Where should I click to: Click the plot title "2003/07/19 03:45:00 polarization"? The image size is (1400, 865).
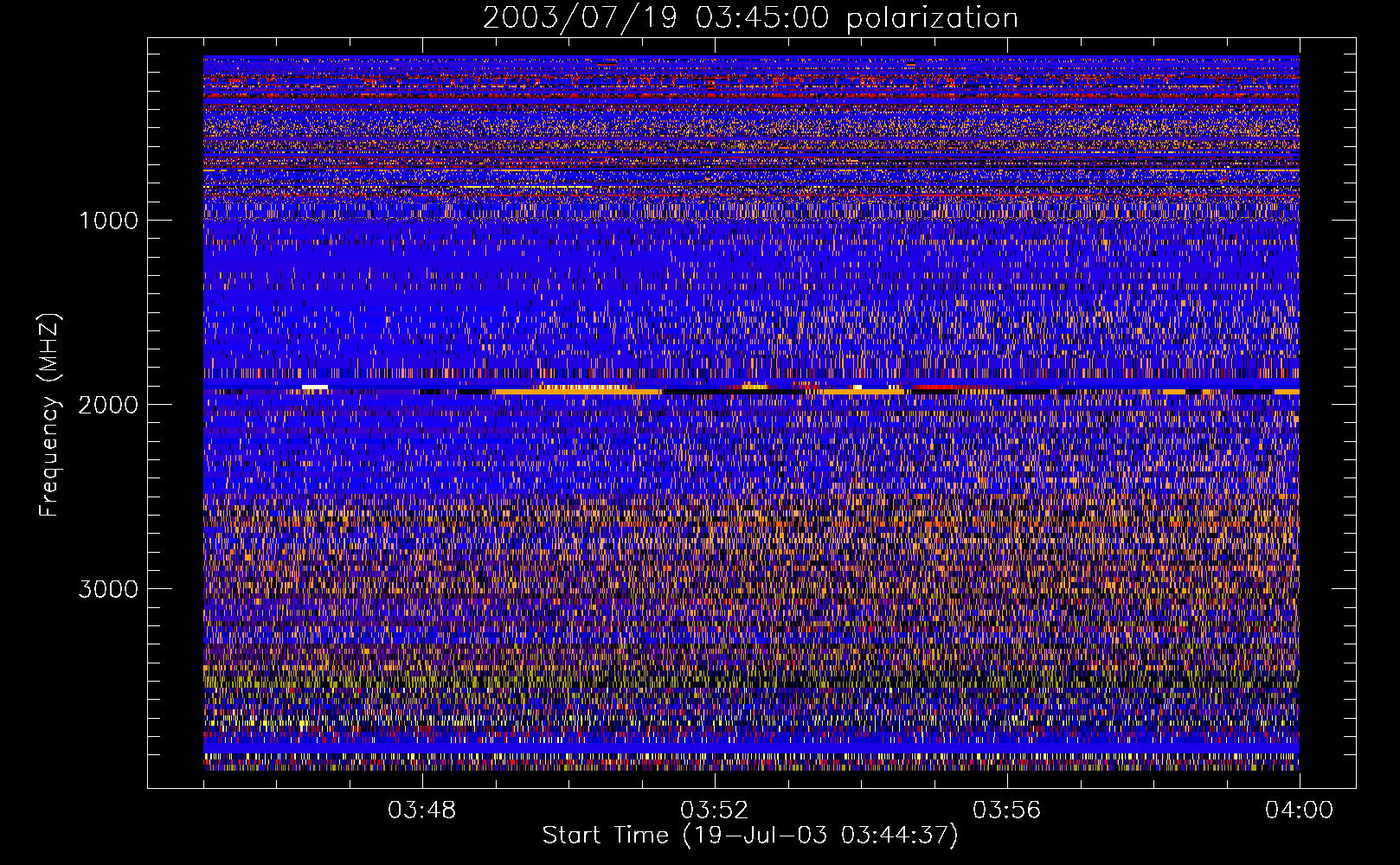[x=750, y=17]
